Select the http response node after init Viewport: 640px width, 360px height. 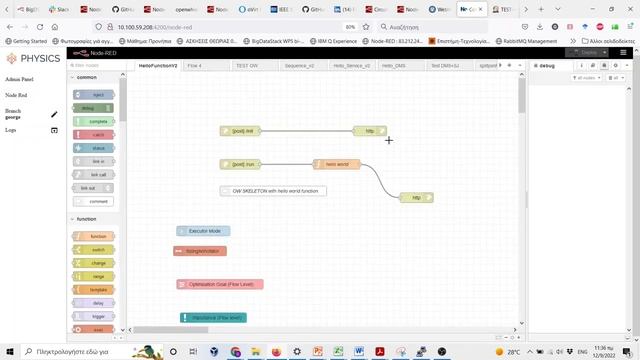370,131
